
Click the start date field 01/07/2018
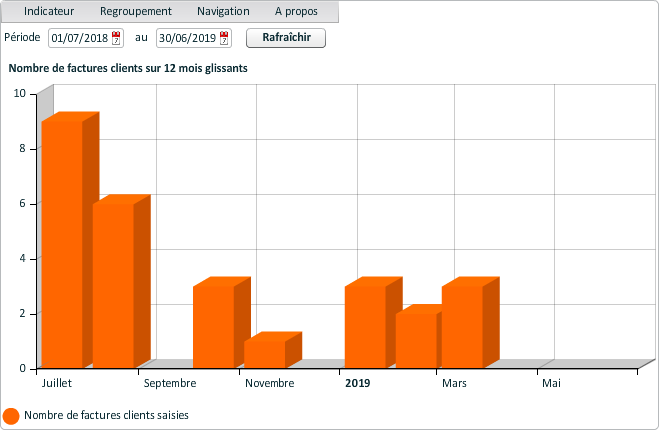coord(86,38)
